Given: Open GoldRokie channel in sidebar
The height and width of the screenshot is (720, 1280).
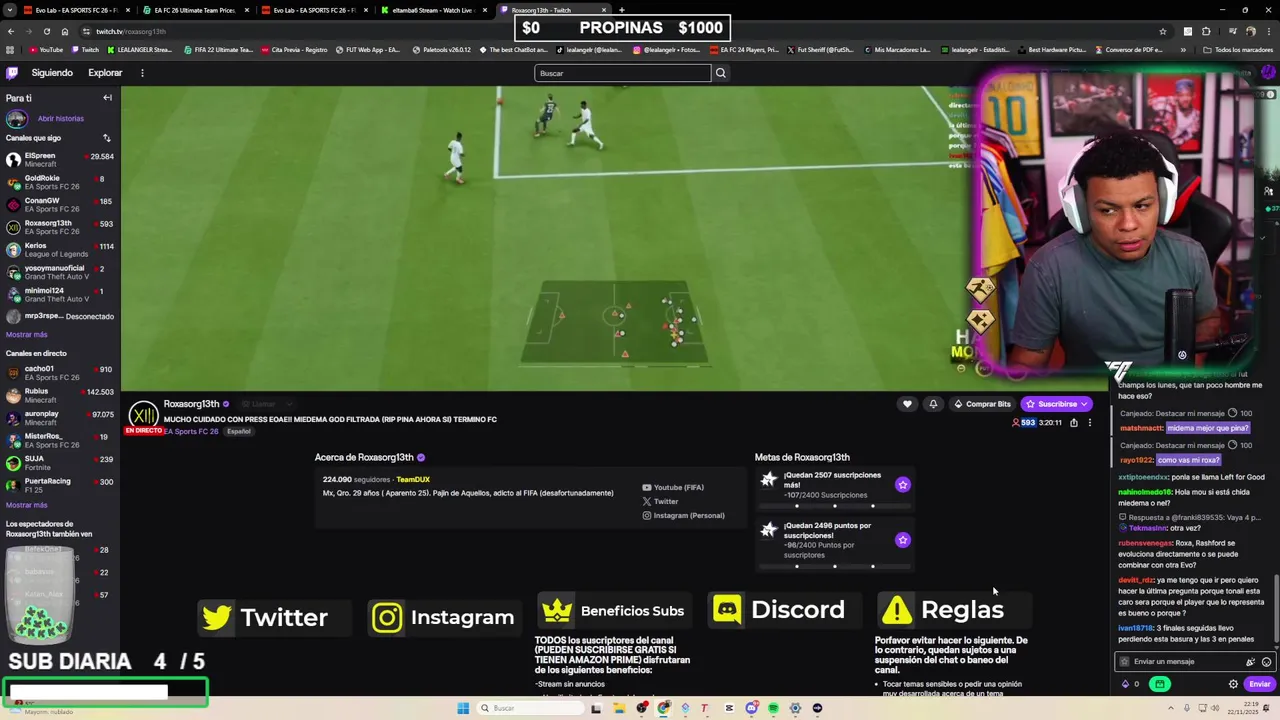Looking at the screenshot, I should pos(60,183).
